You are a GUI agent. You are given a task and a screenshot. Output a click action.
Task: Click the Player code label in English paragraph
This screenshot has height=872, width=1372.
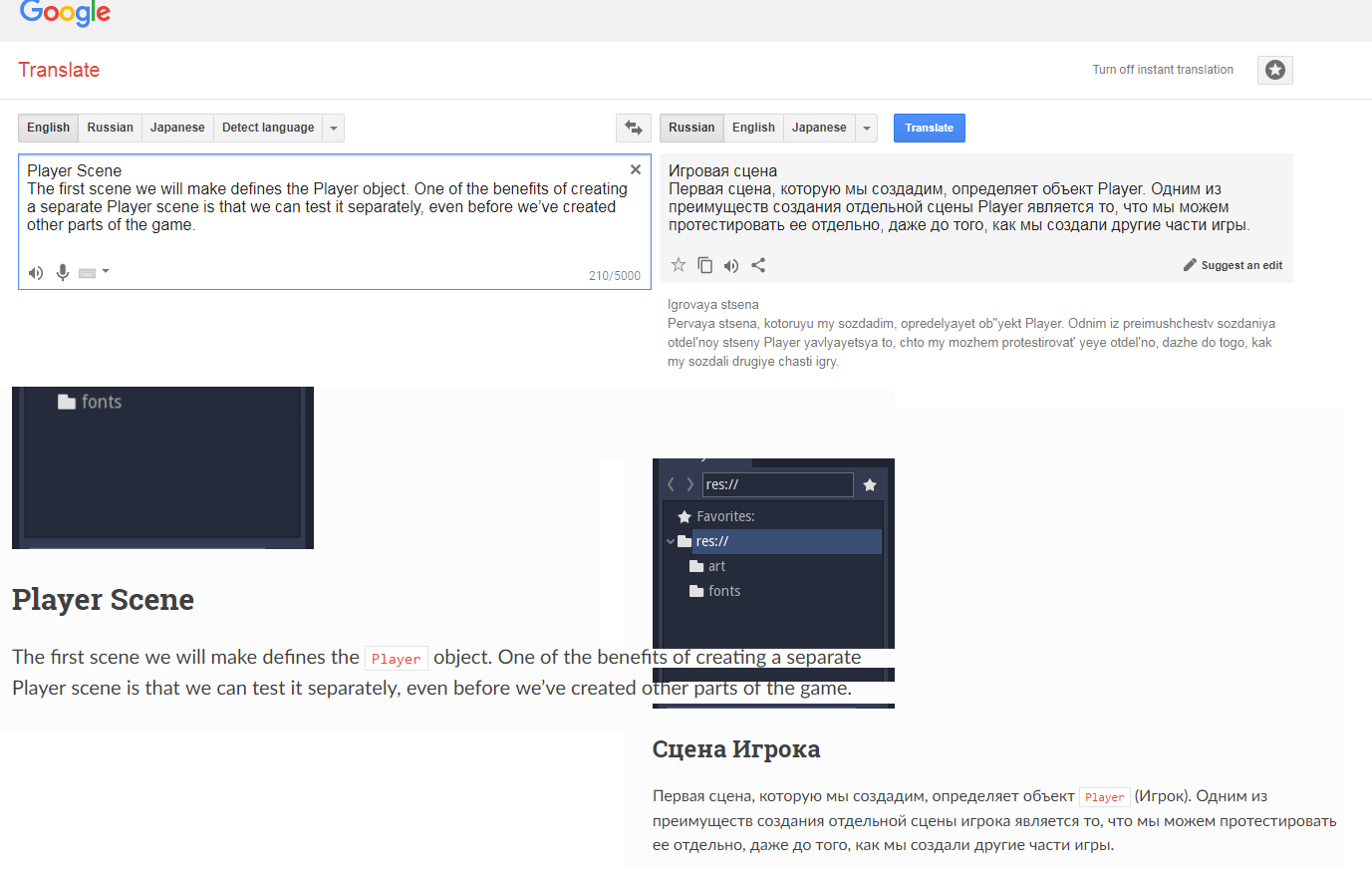(397, 659)
